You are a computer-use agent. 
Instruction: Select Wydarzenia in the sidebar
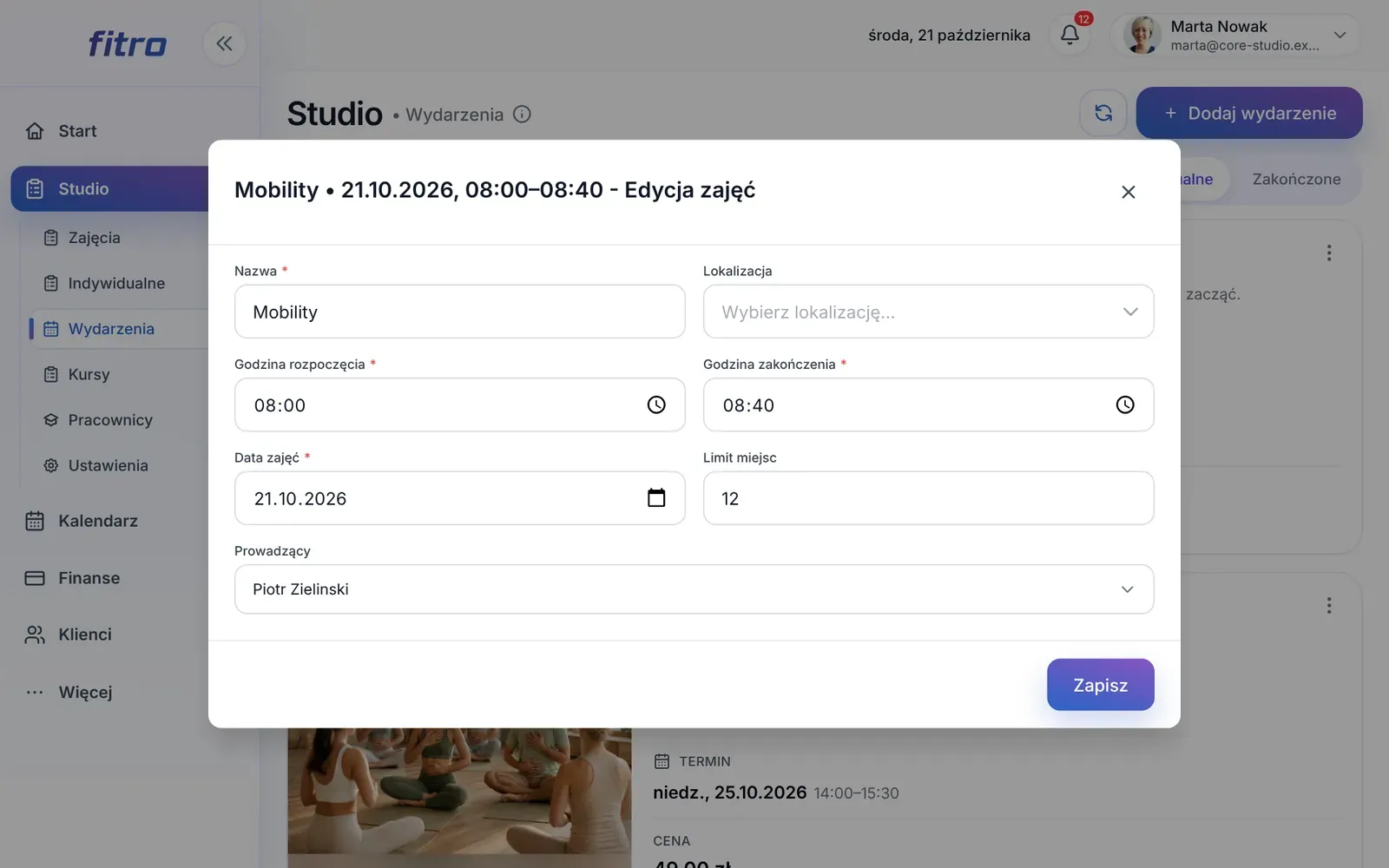point(119,329)
